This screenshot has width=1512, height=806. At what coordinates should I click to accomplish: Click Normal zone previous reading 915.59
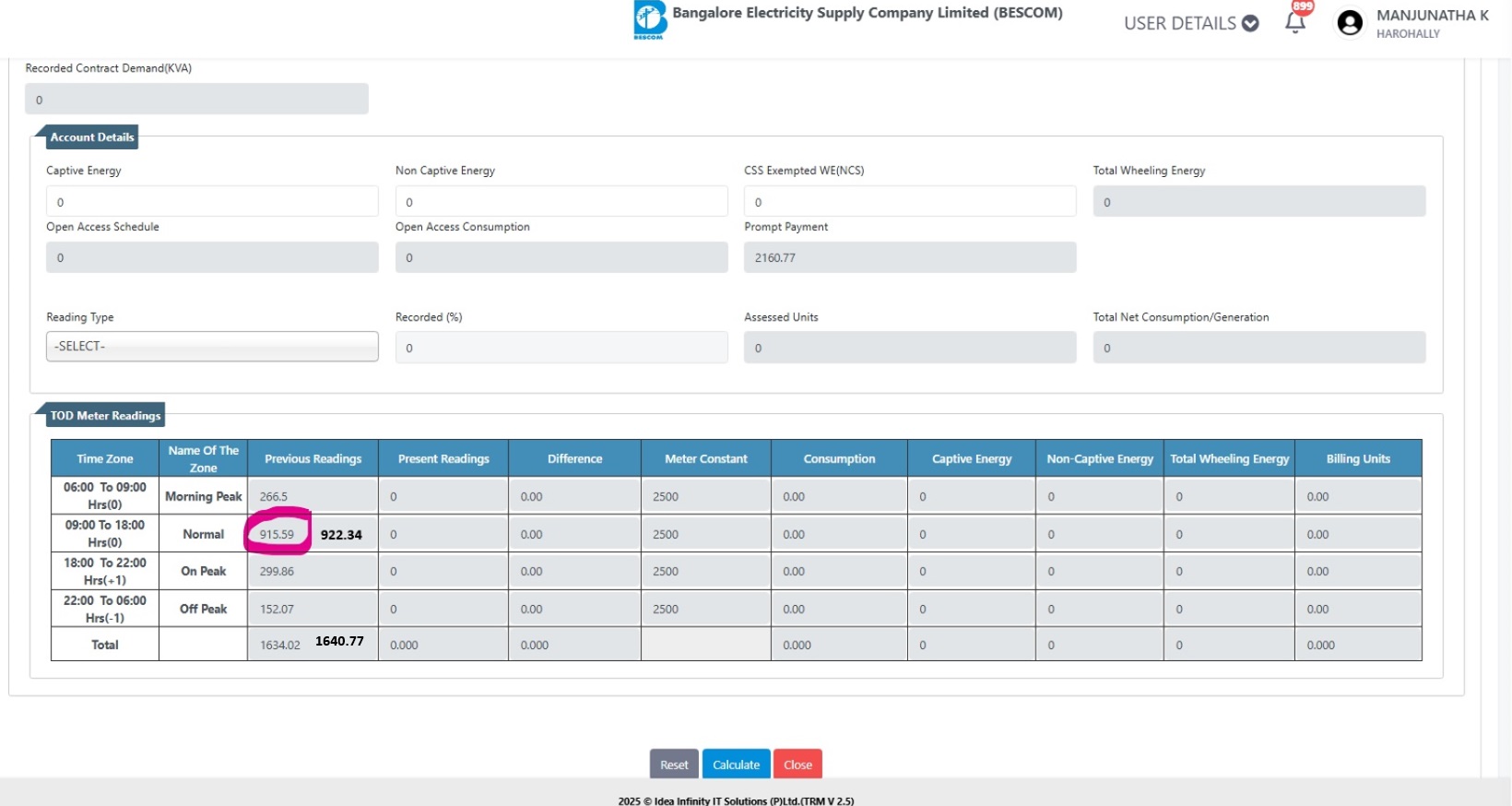277,535
